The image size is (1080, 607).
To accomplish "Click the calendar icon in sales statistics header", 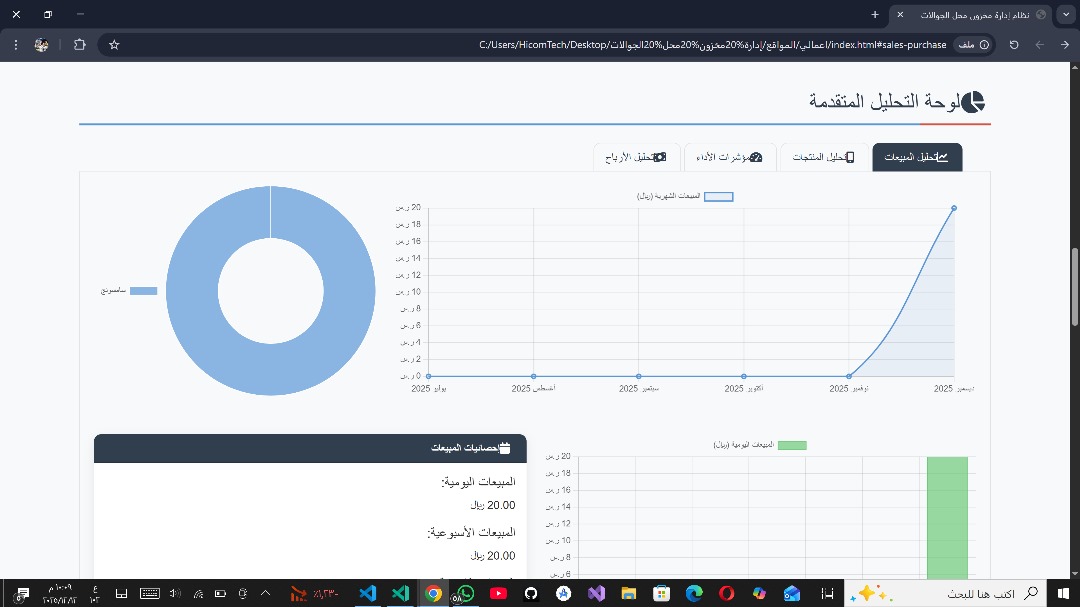I will (x=505, y=448).
